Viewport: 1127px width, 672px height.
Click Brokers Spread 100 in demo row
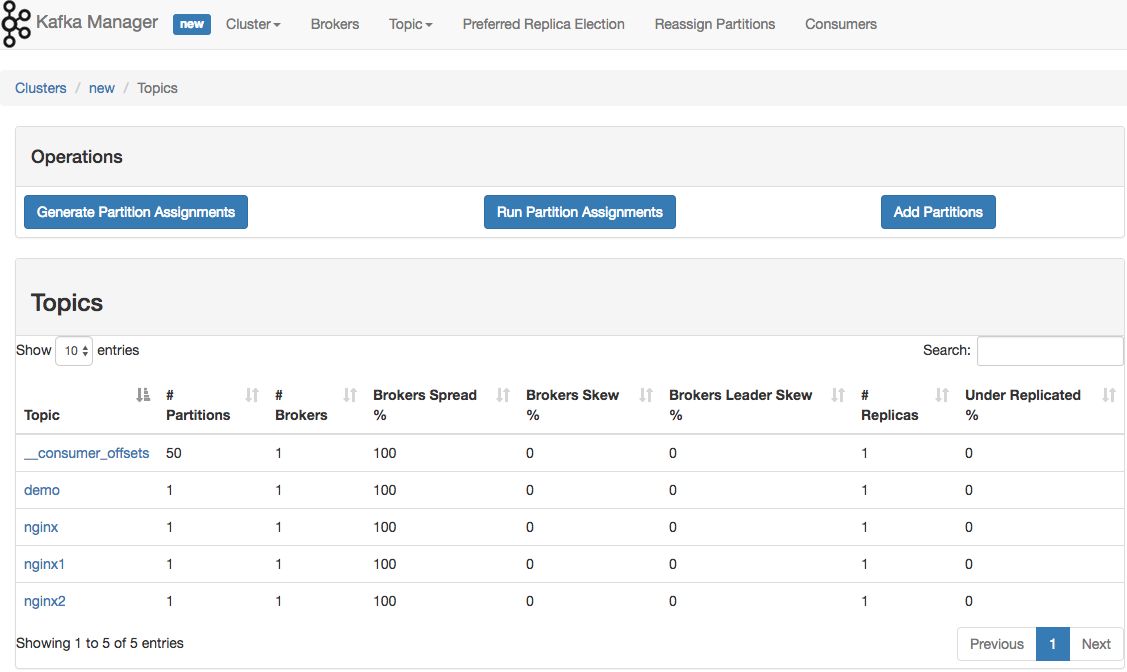(385, 490)
